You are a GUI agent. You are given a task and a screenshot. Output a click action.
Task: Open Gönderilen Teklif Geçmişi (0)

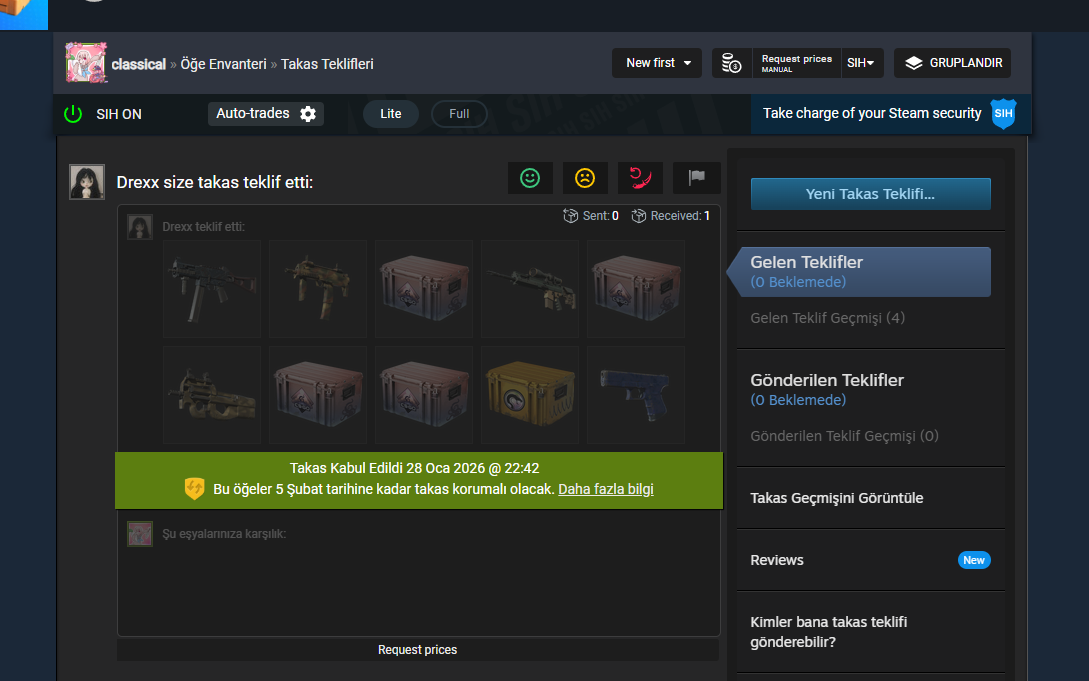(844, 437)
